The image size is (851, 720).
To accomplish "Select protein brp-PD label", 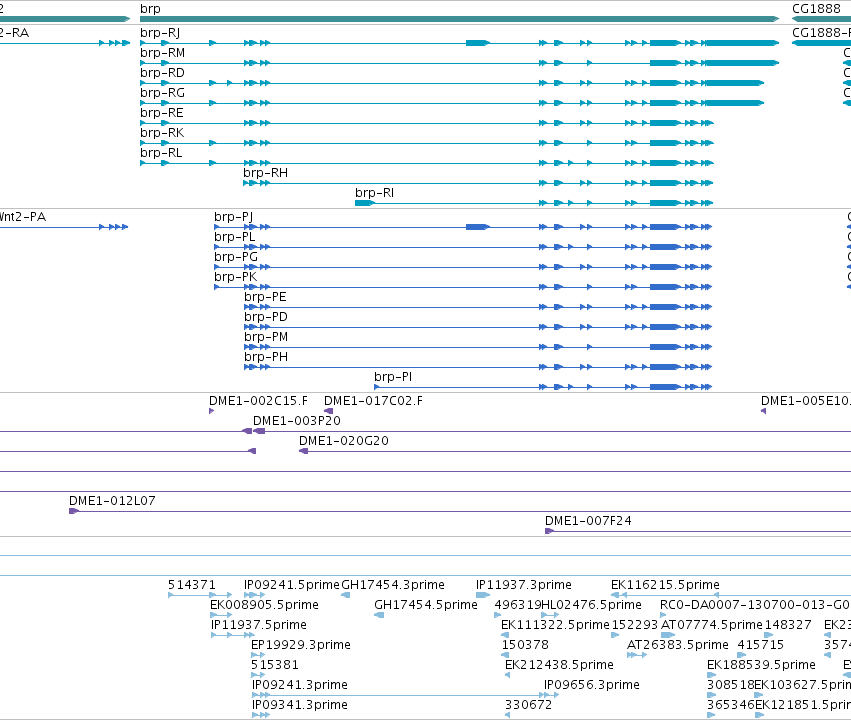I will coord(266,317).
